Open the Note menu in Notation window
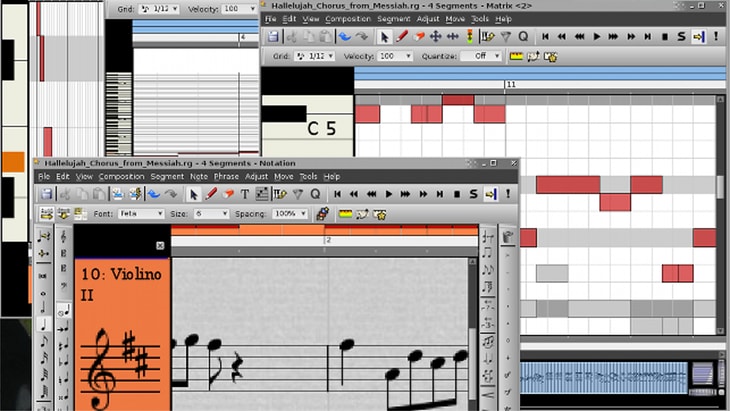Viewport: 730px width, 411px height. pyautogui.click(x=198, y=176)
